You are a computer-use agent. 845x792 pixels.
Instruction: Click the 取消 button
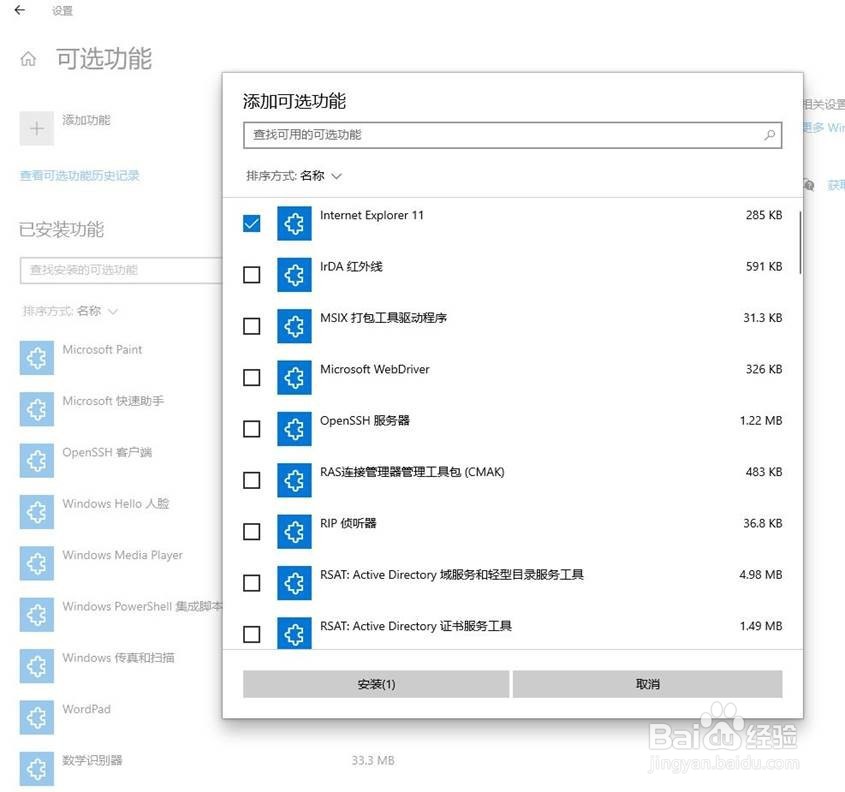pyautogui.click(x=647, y=684)
